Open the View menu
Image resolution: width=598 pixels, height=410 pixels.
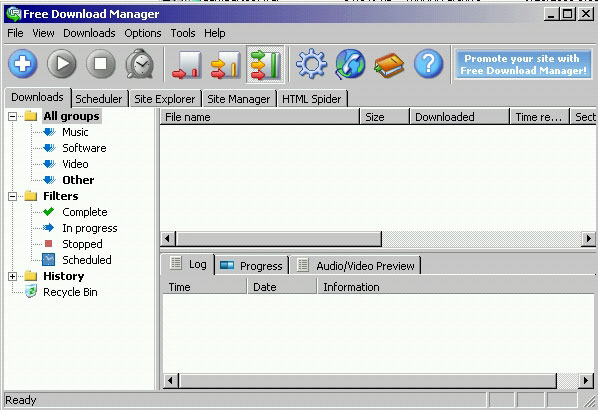click(43, 33)
